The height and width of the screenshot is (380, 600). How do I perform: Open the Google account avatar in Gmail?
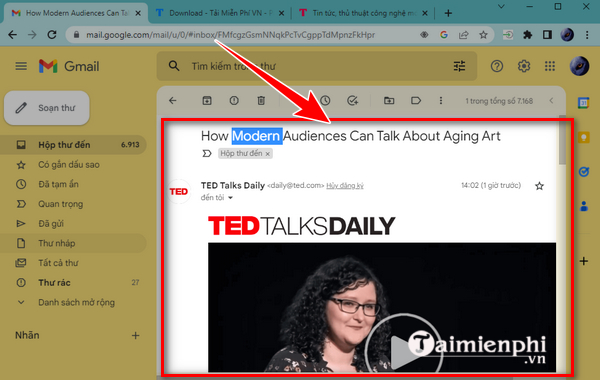click(x=579, y=66)
